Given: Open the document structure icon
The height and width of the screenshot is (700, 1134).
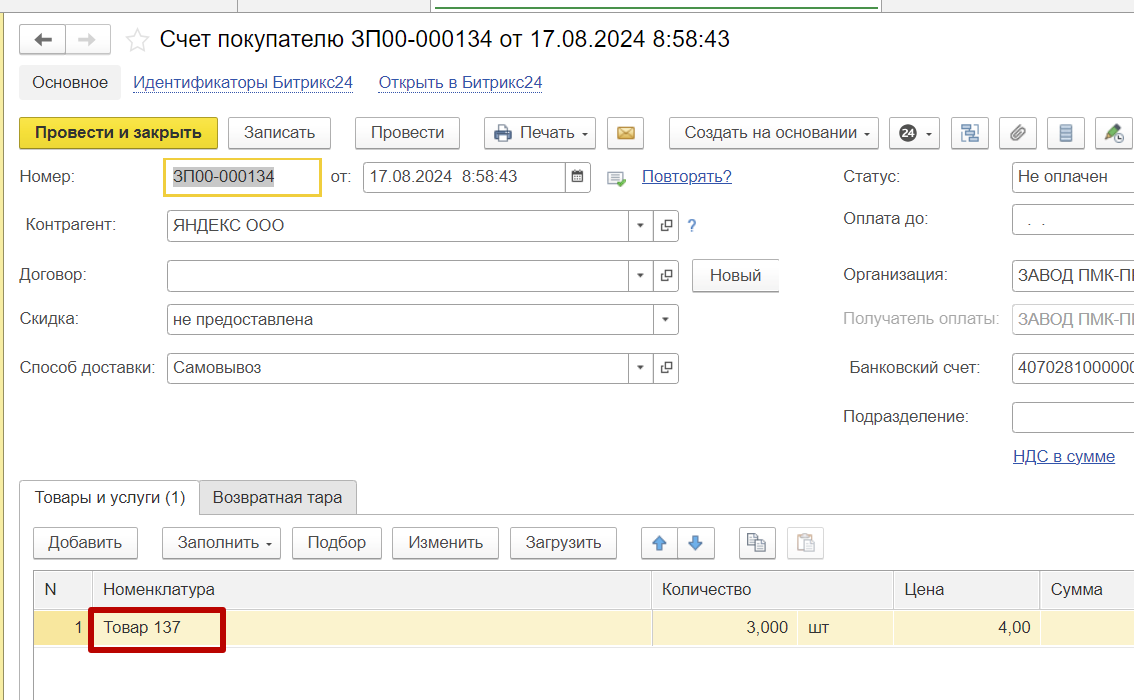Looking at the screenshot, I should pyautogui.click(x=968, y=133).
